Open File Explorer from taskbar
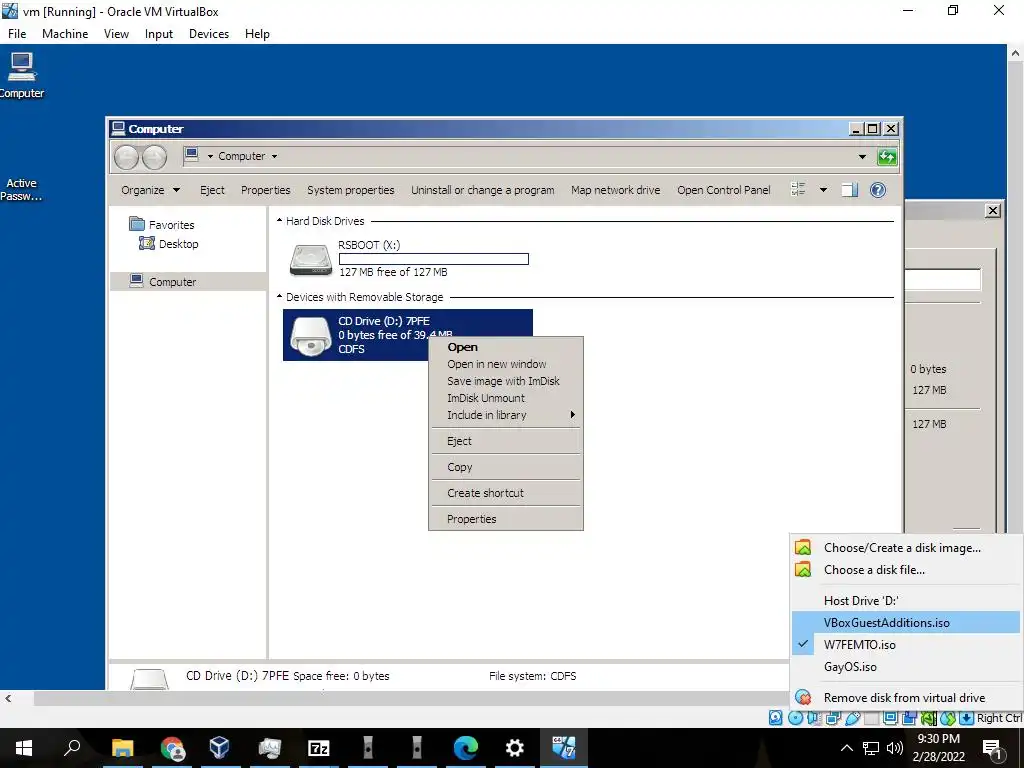The width and height of the screenshot is (1024, 768). click(x=122, y=748)
